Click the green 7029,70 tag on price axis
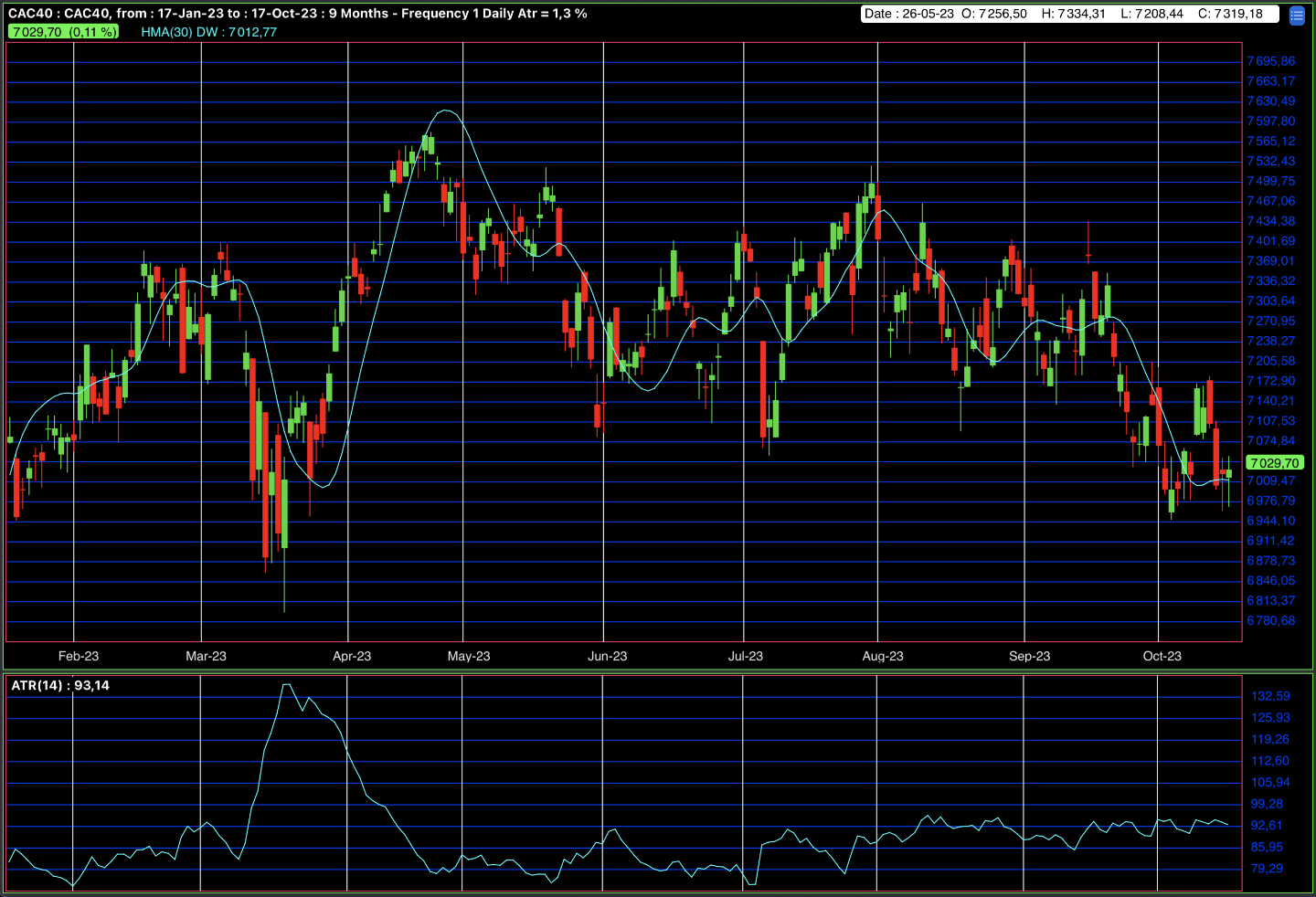The height and width of the screenshot is (897, 1316). click(1274, 463)
